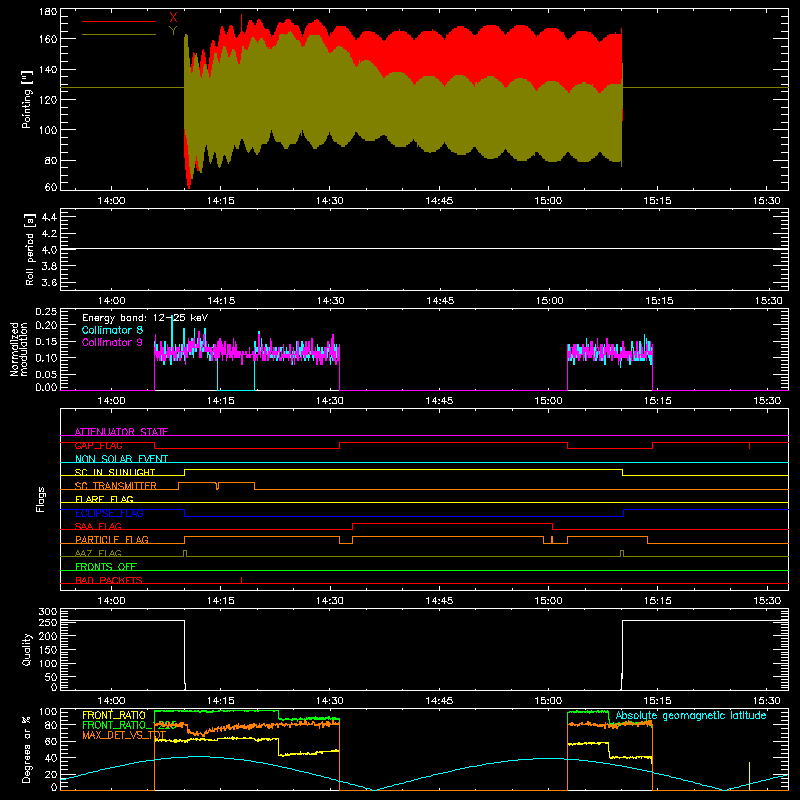
Task: Select the NON_SOLAR_EVENT flag label
Action: tap(121, 459)
